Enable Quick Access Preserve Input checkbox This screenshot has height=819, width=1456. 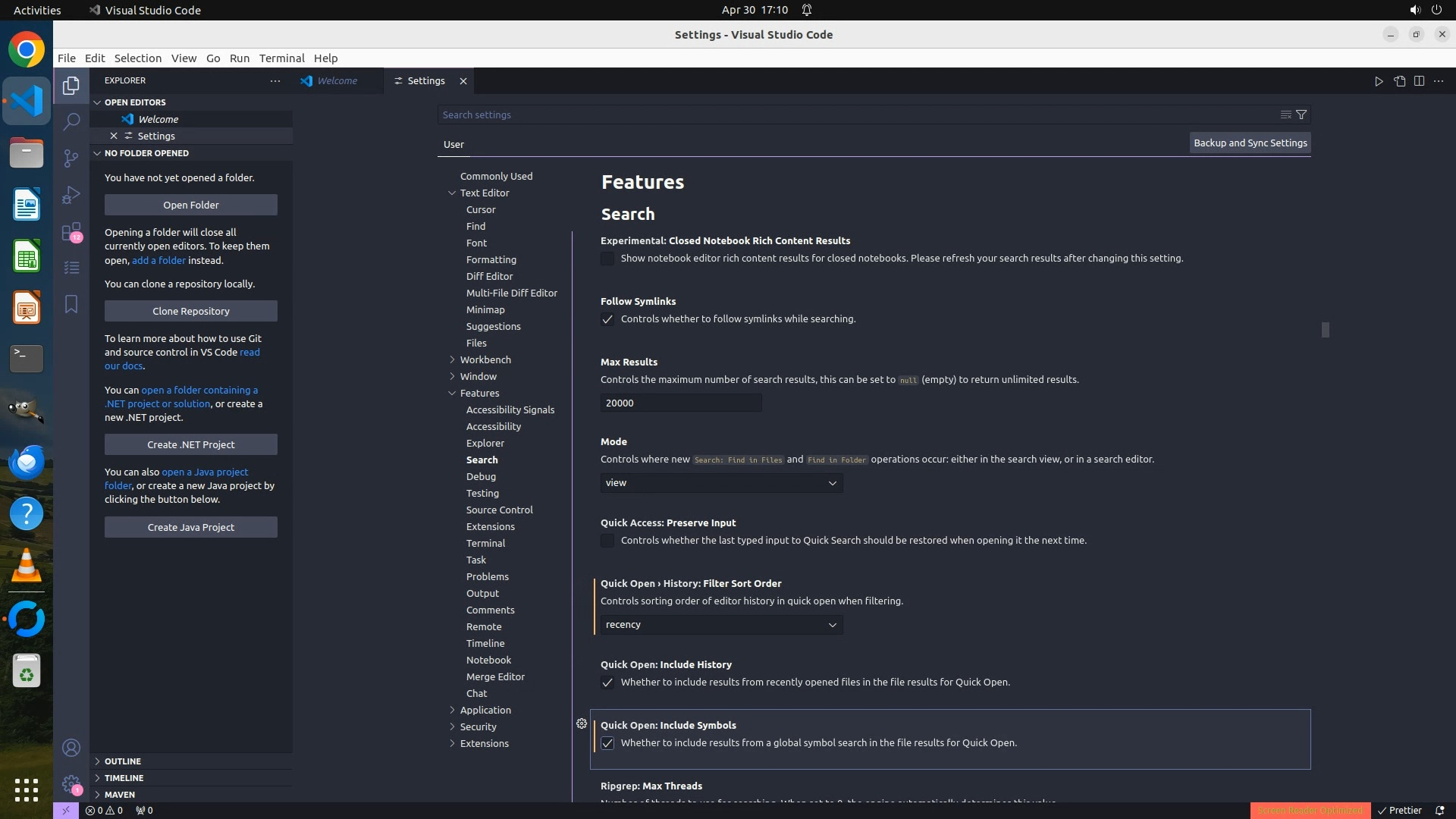click(x=607, y=541)
